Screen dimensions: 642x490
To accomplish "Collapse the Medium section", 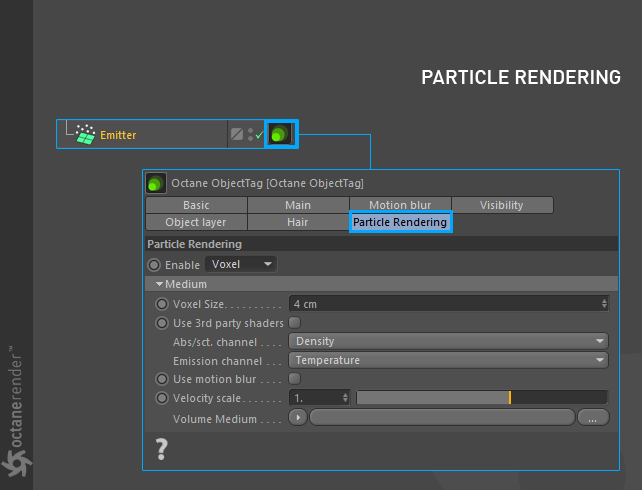I will [x=160, y=284].
